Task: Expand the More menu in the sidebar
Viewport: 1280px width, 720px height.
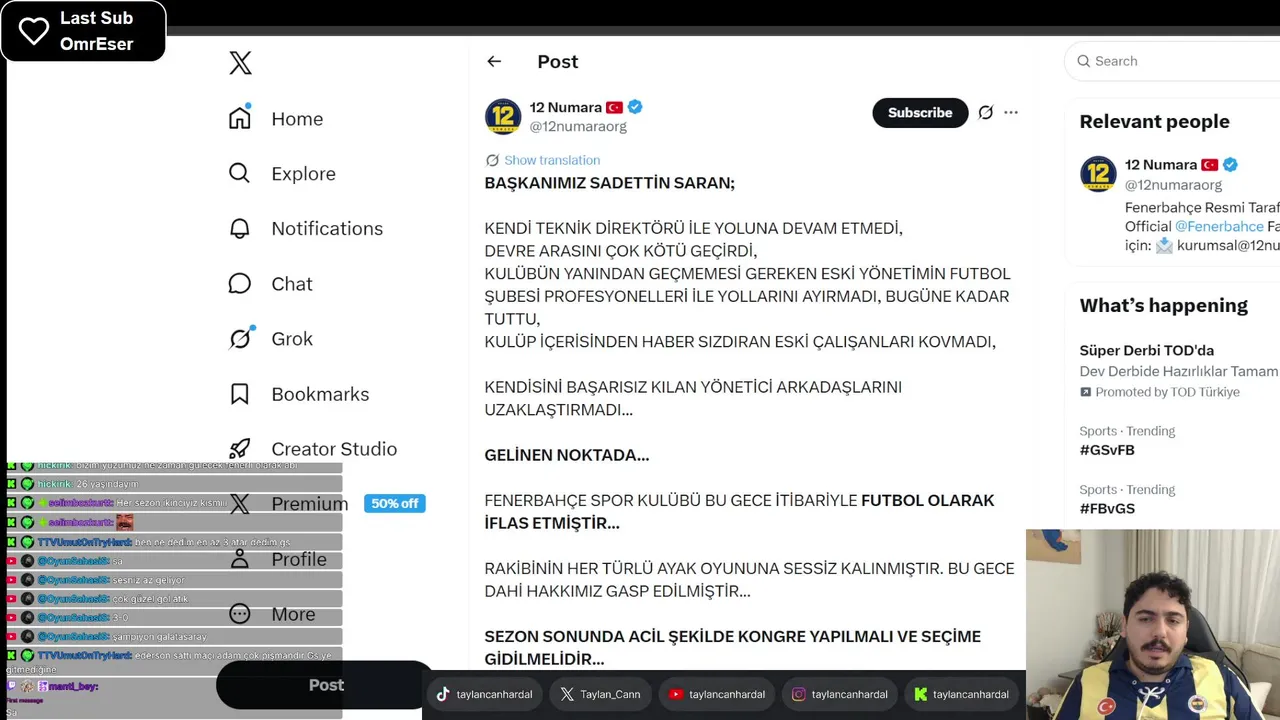Action: pyautogui.click(x=293, y=614)
